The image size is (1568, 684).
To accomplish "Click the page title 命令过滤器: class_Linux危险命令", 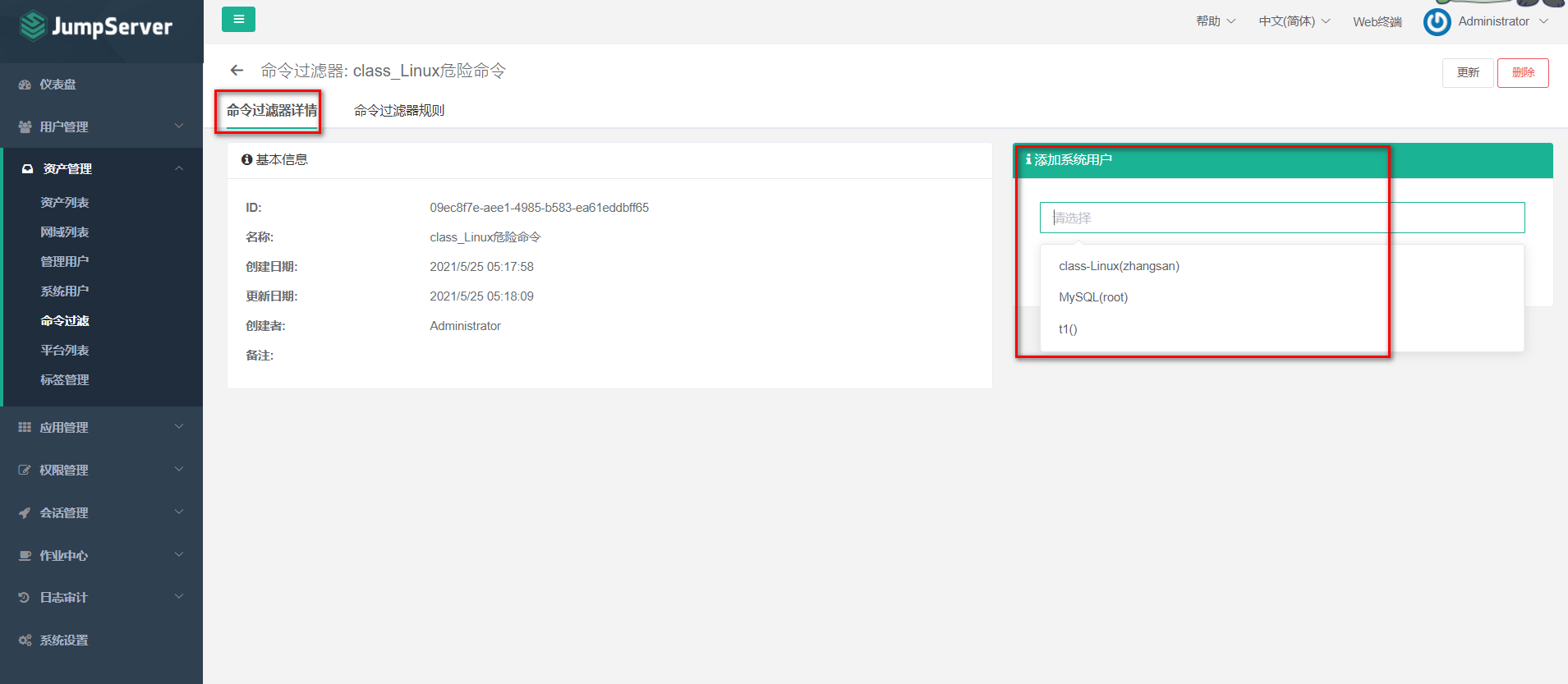I will [384, 71].
